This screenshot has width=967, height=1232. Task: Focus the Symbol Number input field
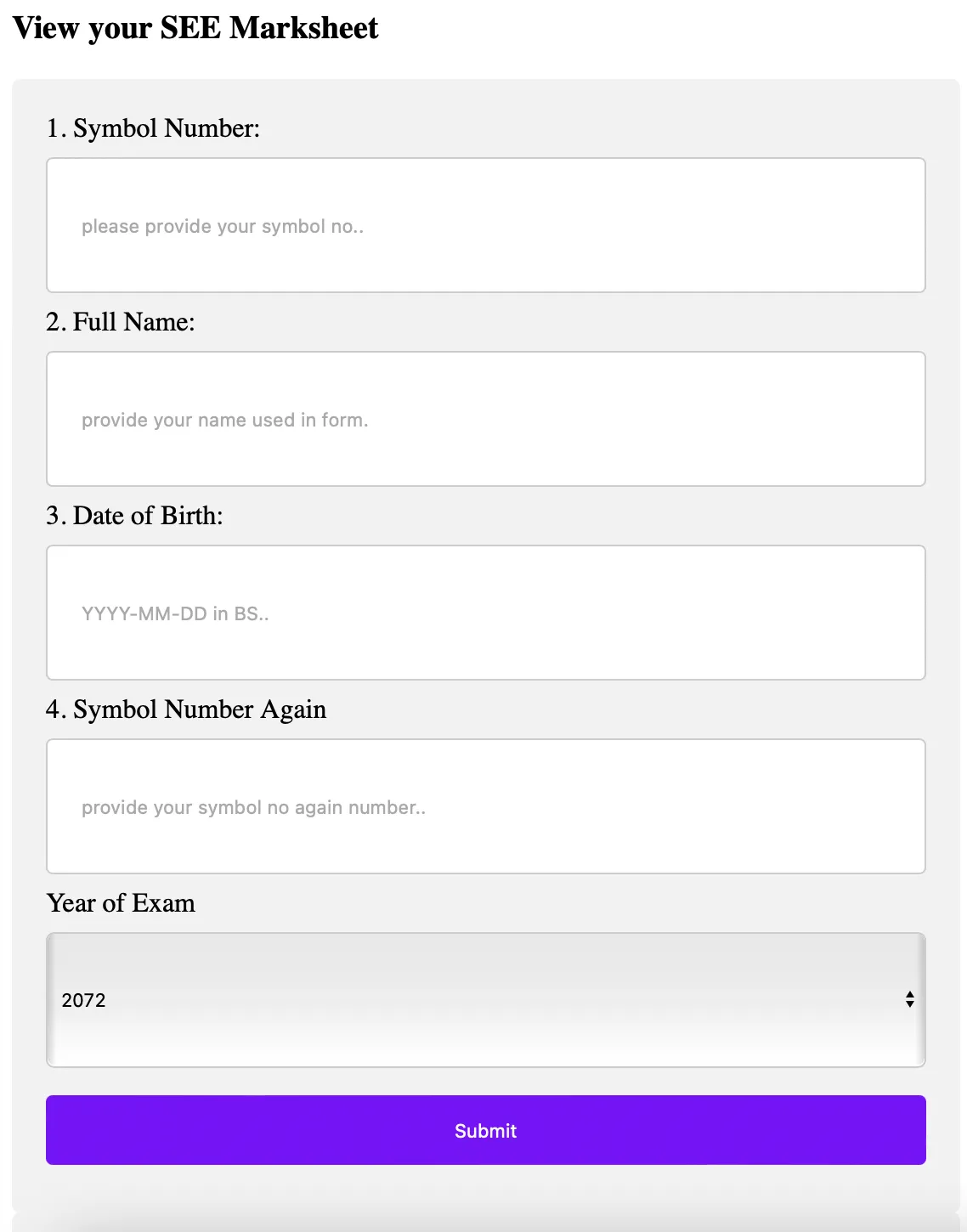(485, 225)
